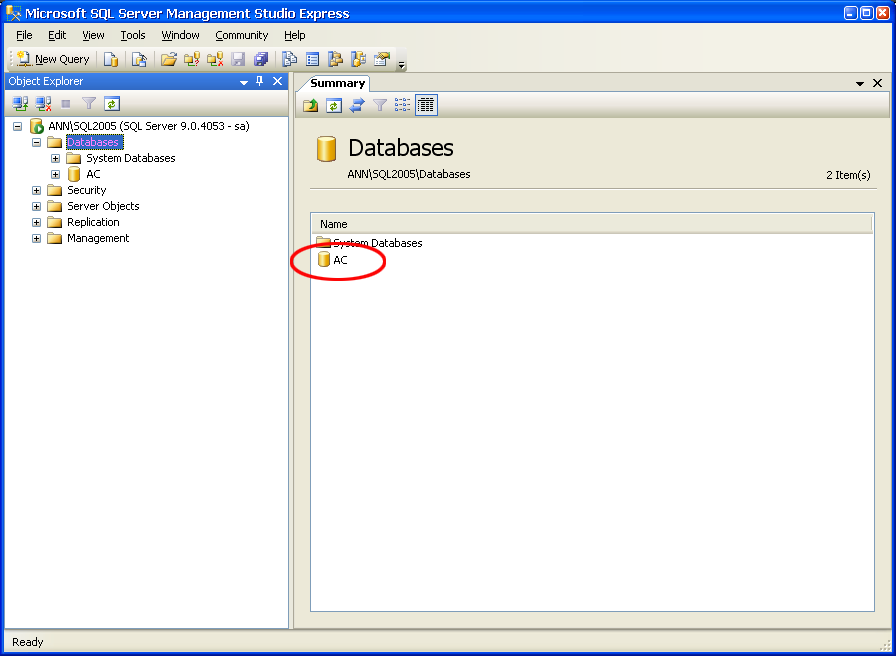Open Object Explorer window position dropdown arrow
This screenshot has height=656, width=896.
pyautogui.click(x=244, y=82)
